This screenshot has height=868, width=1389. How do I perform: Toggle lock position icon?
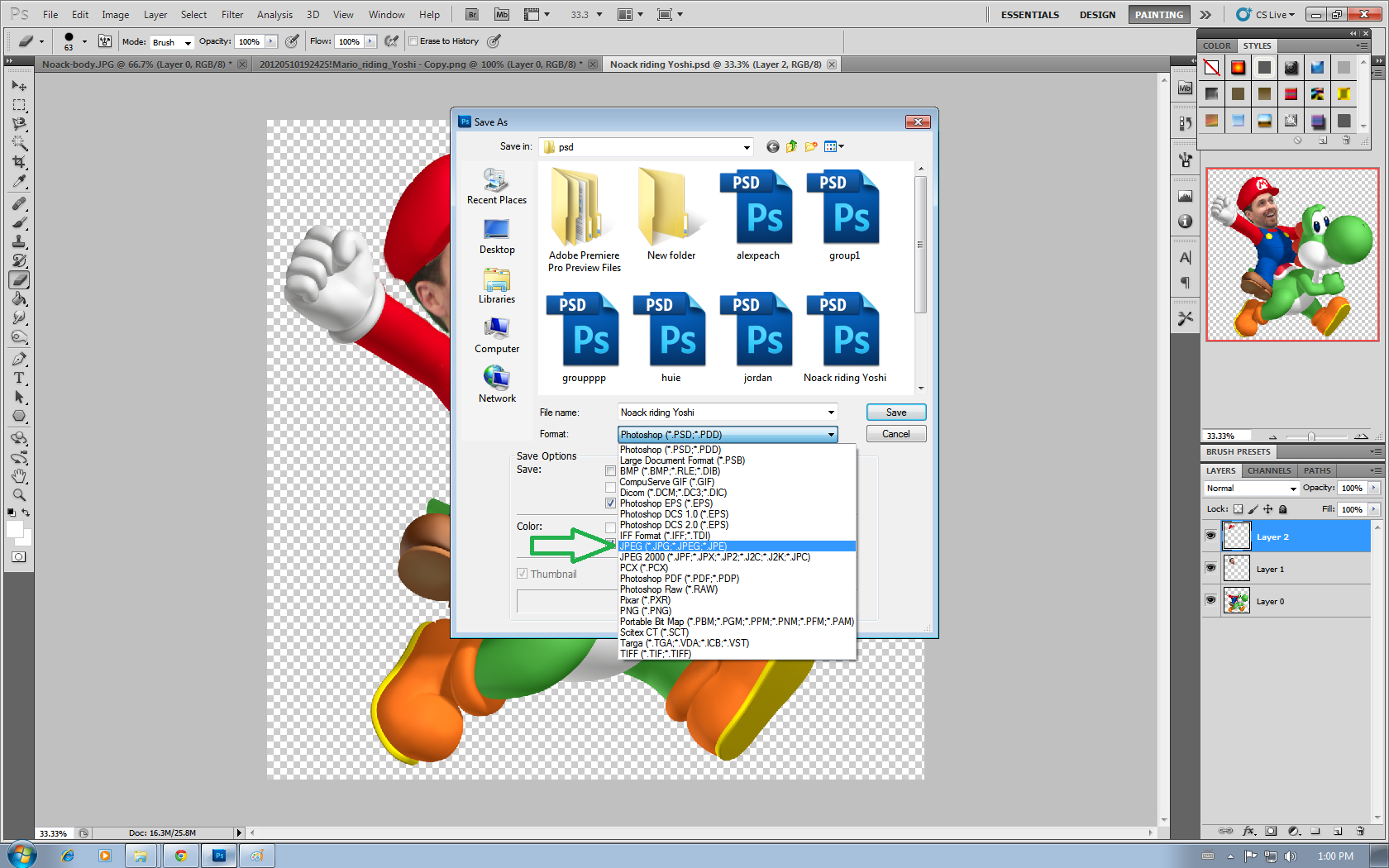(x=1267, y=509)
